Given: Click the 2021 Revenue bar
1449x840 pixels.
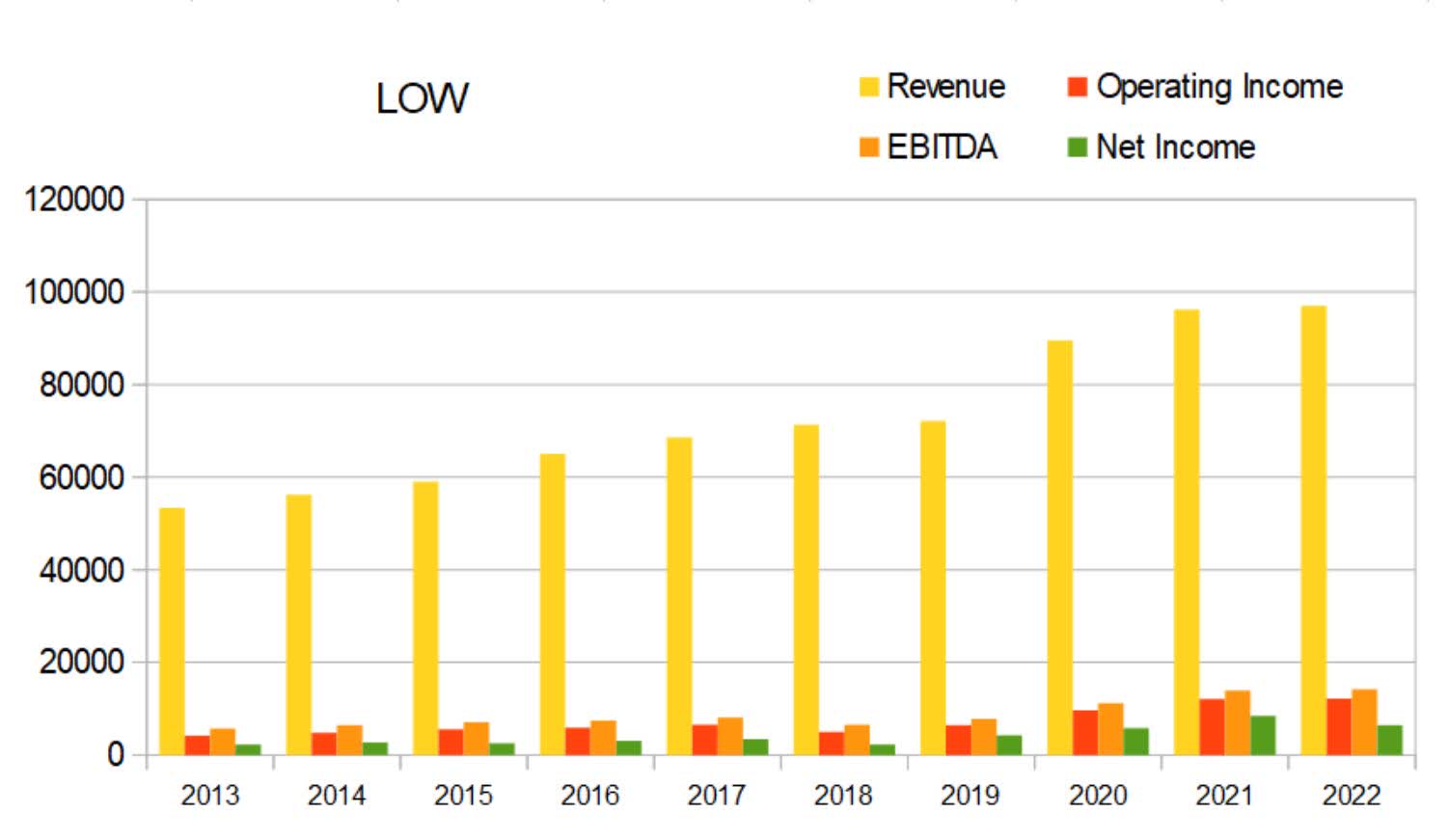Looking at the screenshot, I should 1187,531.
